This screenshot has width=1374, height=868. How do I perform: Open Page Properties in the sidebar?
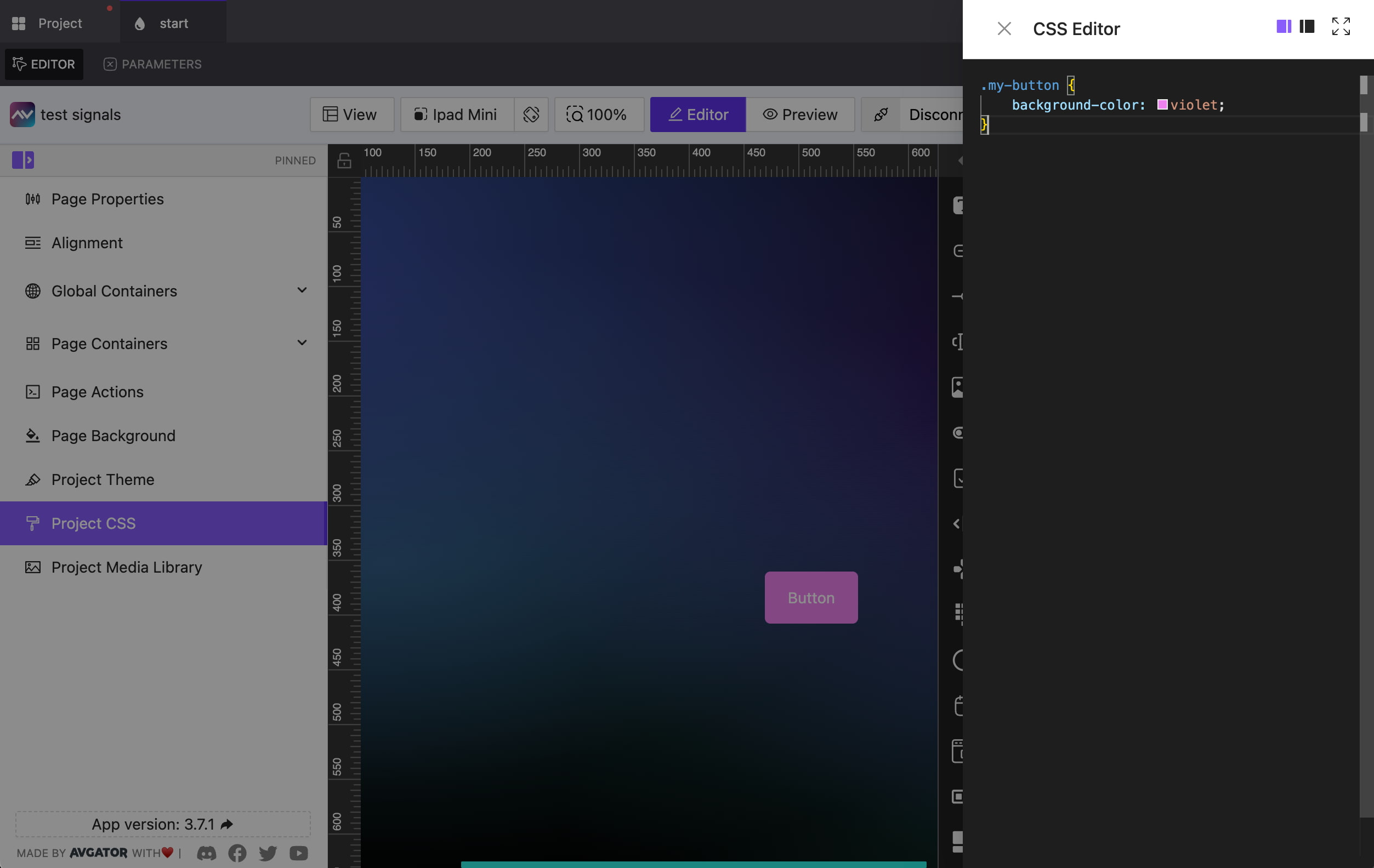click(x=107, y=199)
